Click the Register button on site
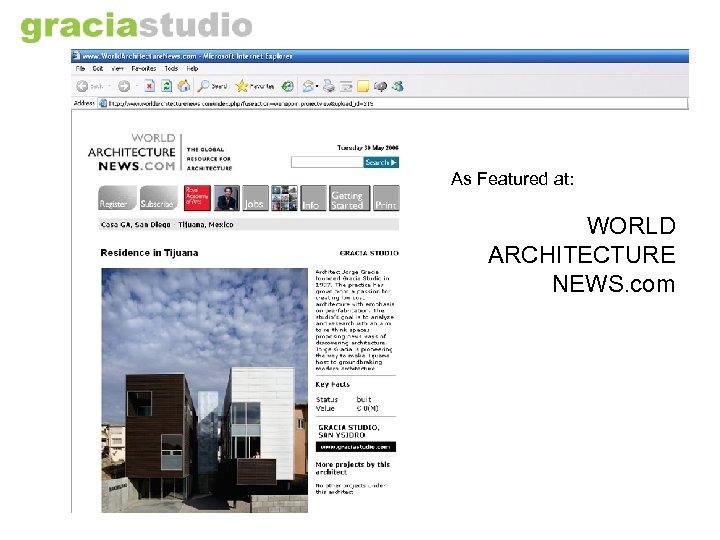720x540 pixels. [117, 198]
